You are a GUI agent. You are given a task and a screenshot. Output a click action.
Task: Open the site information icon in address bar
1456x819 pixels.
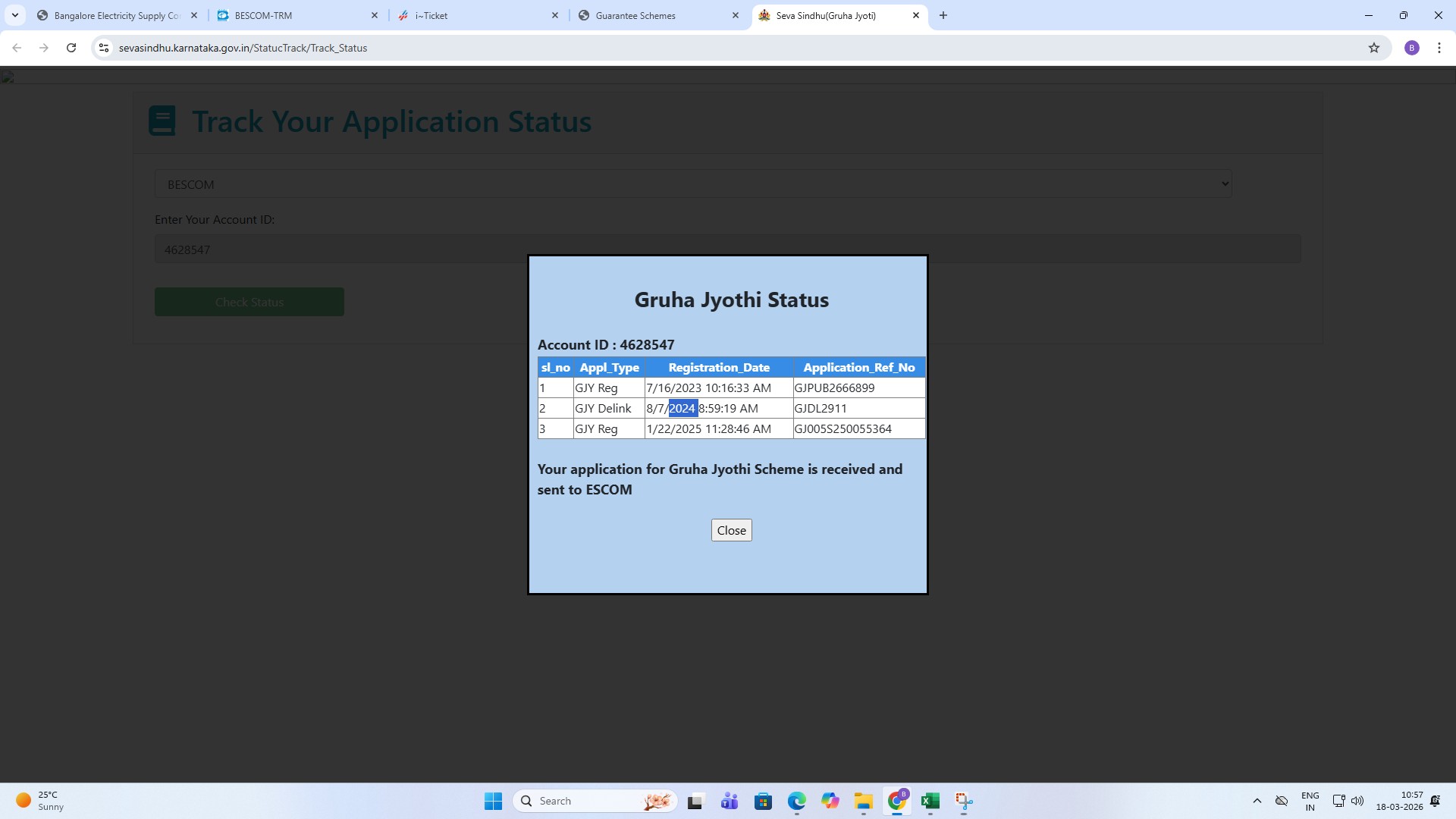point(104,48)
